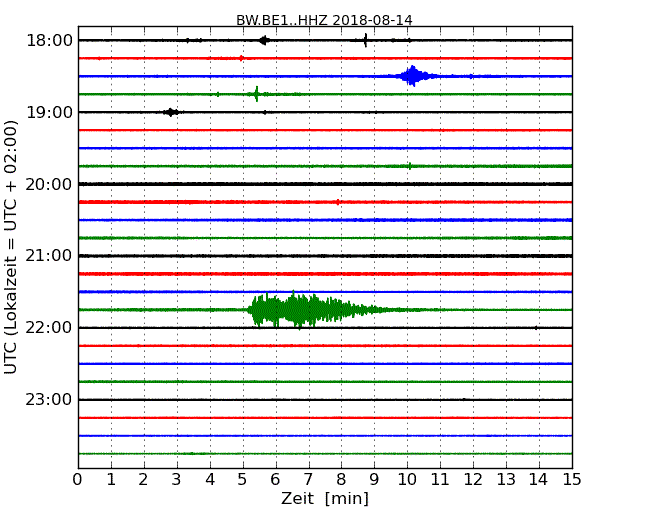Click the red blip near minute 5 below 18:00
Image resolution: width=650 pixels, height=520 pixels.
[241, 58]
